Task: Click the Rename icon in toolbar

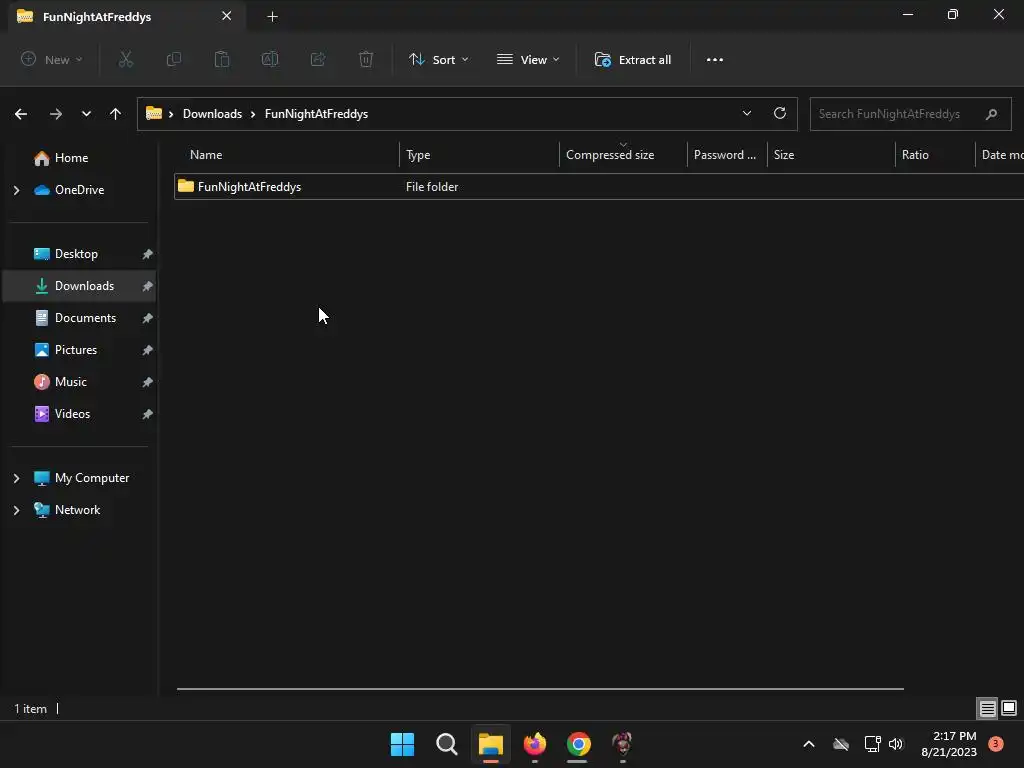Action: 270,59
